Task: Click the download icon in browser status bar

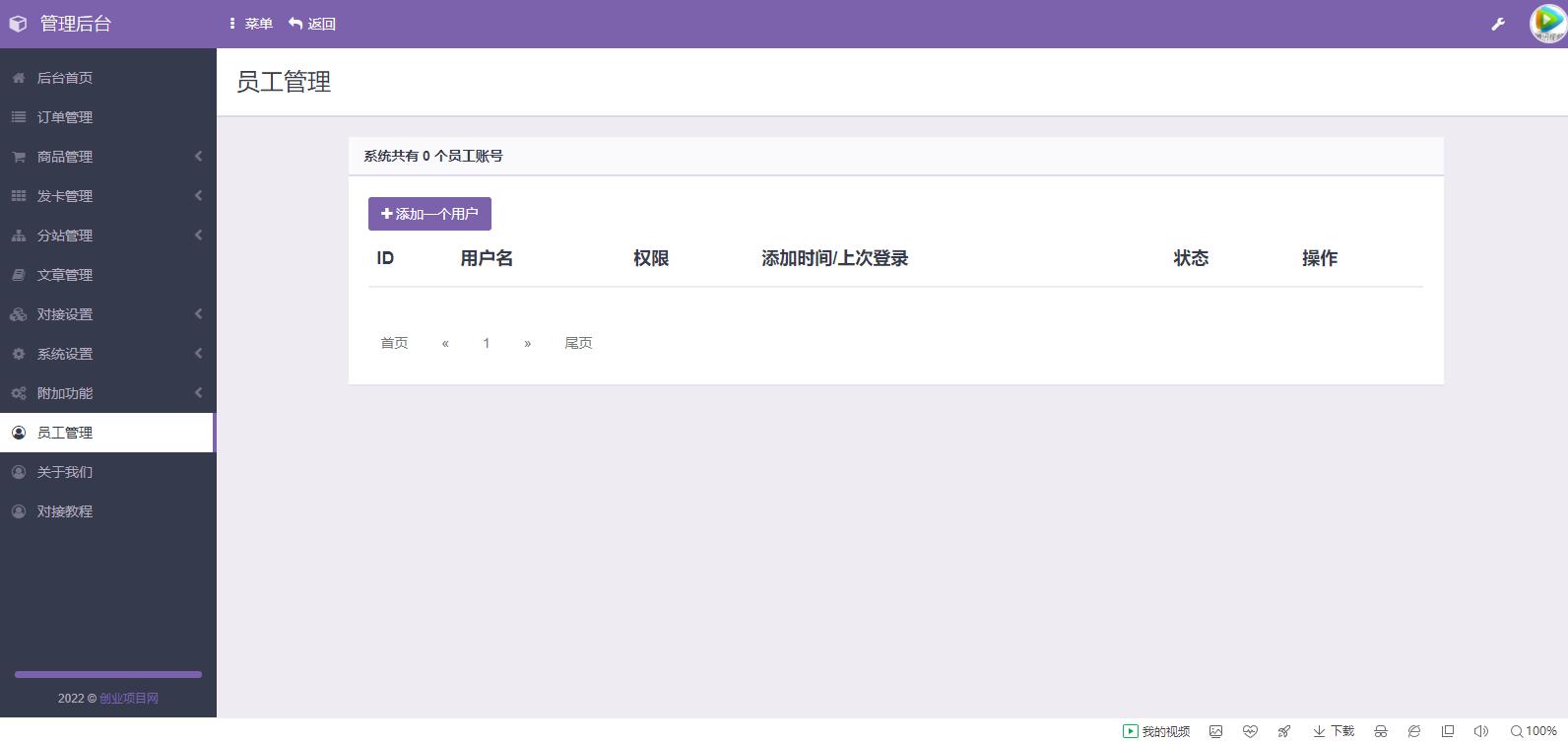Action: 1319,731
